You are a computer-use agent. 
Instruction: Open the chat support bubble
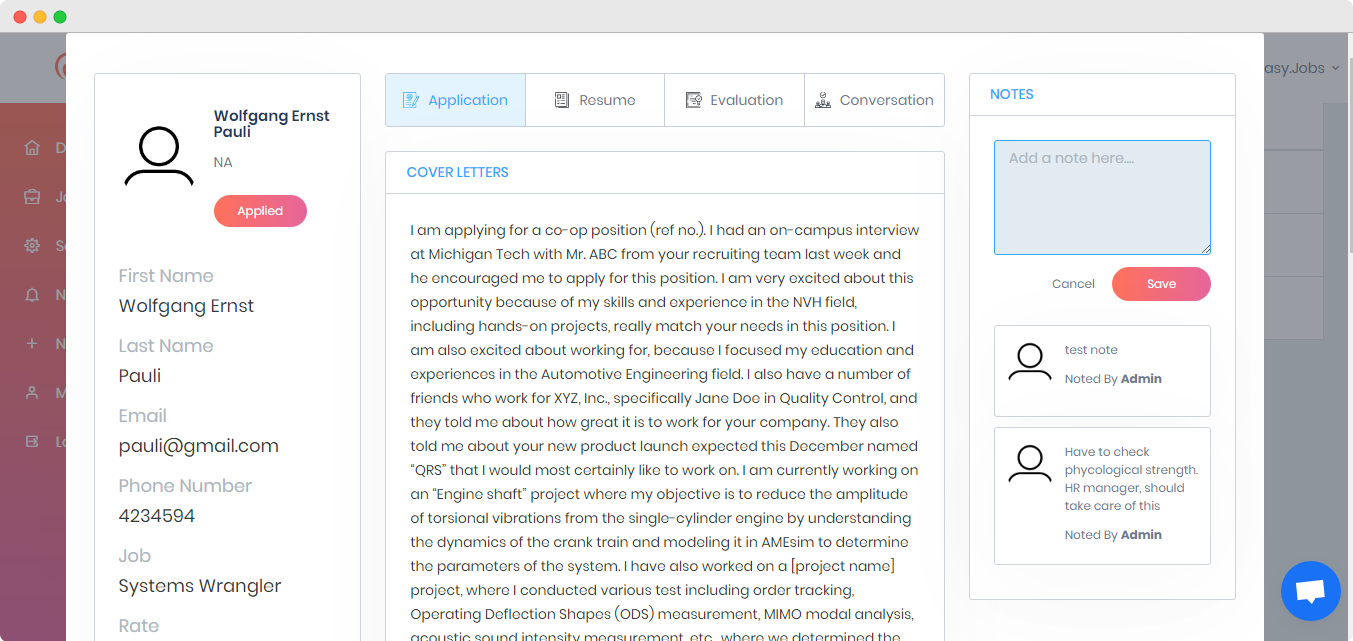pos(1310,591)
